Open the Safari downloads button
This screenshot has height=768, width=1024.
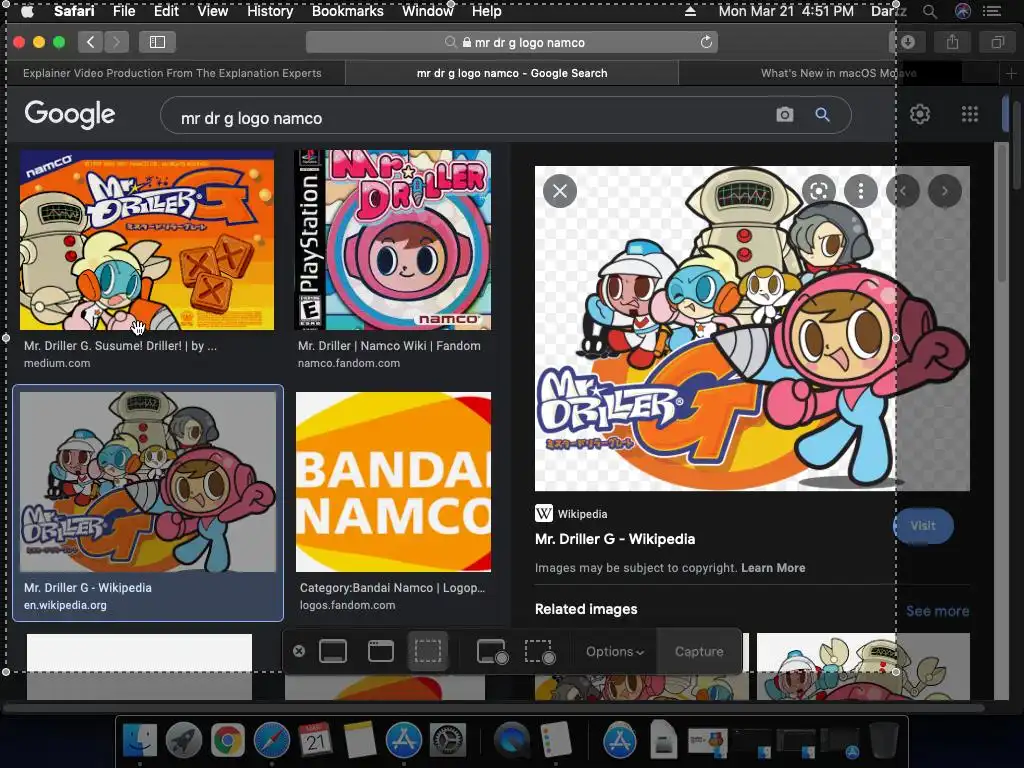click(907, 42)
